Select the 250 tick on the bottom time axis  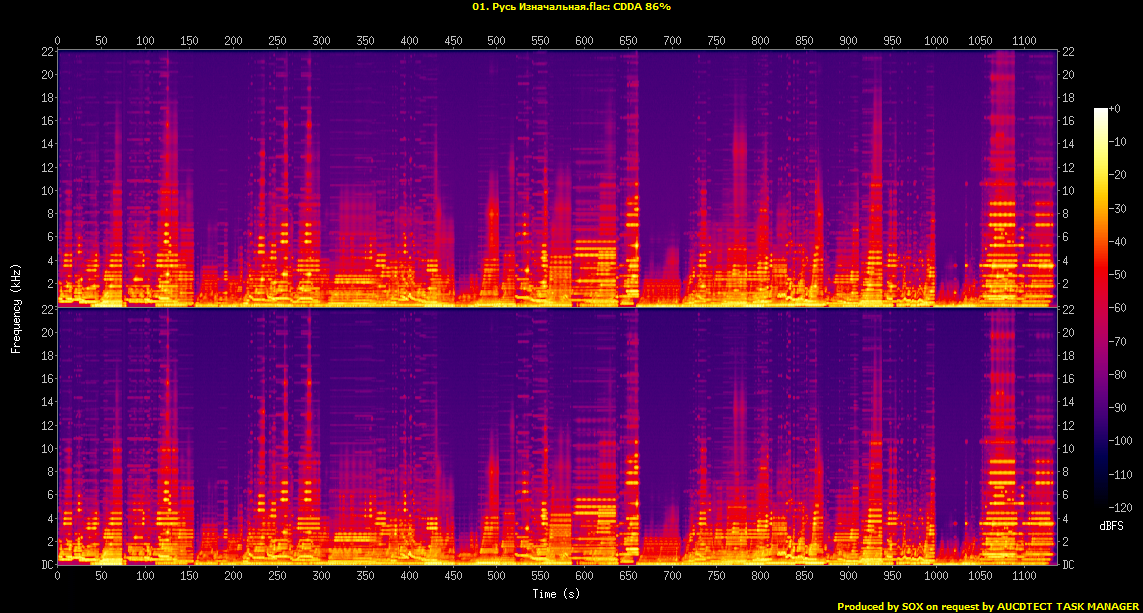277,577
